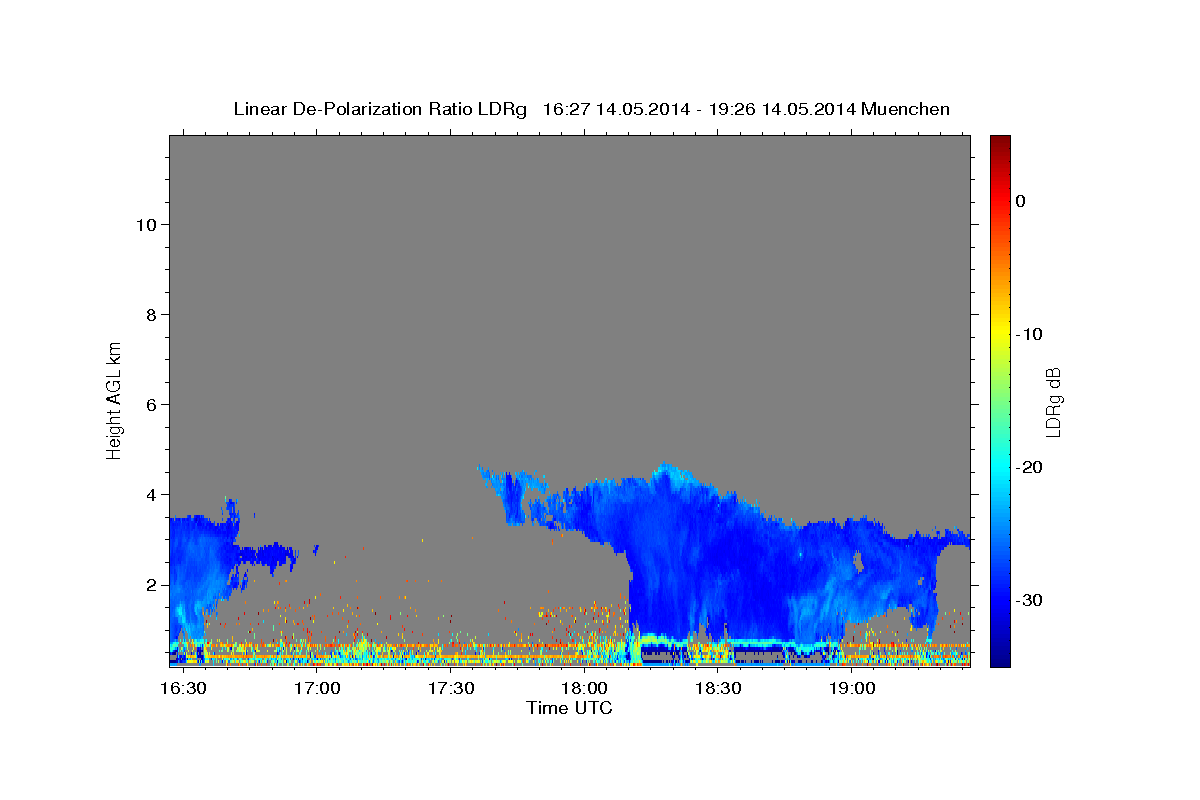Viewport: 1200px width, 800px height.
Task: Click the '17:30' time tick label
Action: tap(451, 689)
